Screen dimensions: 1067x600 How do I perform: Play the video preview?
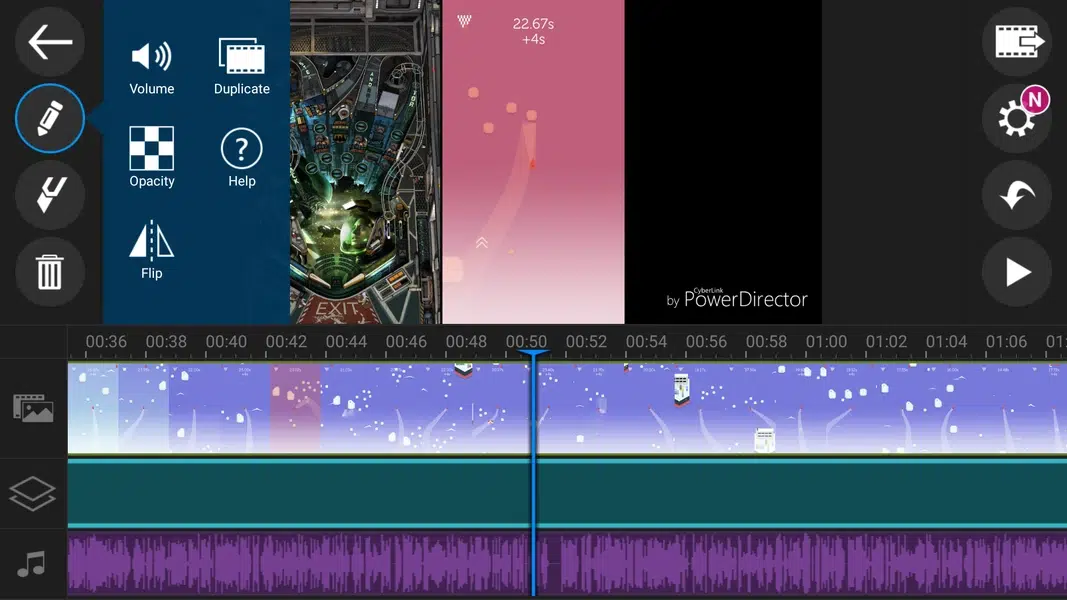[1017, 272]
